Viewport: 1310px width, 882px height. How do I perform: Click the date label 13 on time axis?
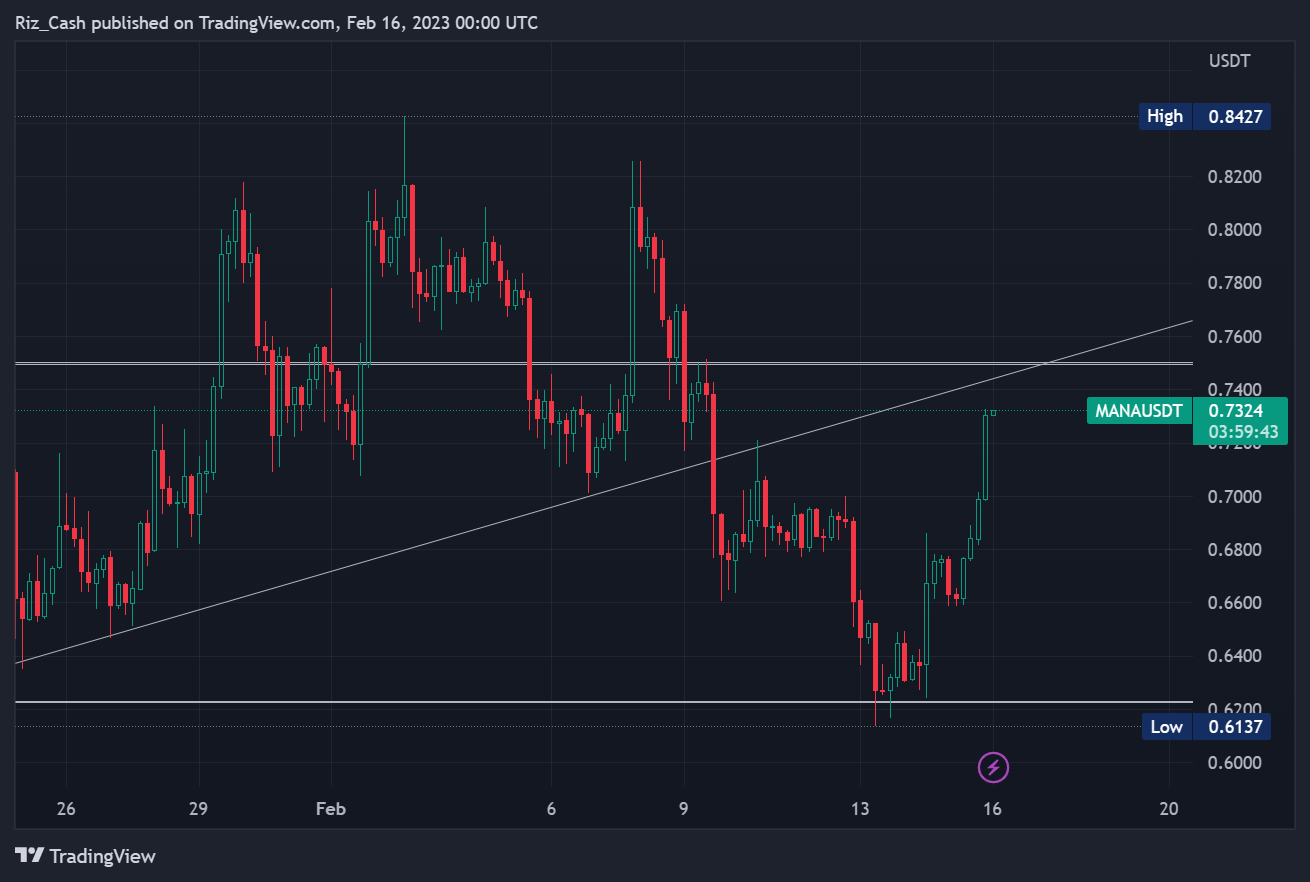pos(860,809)
